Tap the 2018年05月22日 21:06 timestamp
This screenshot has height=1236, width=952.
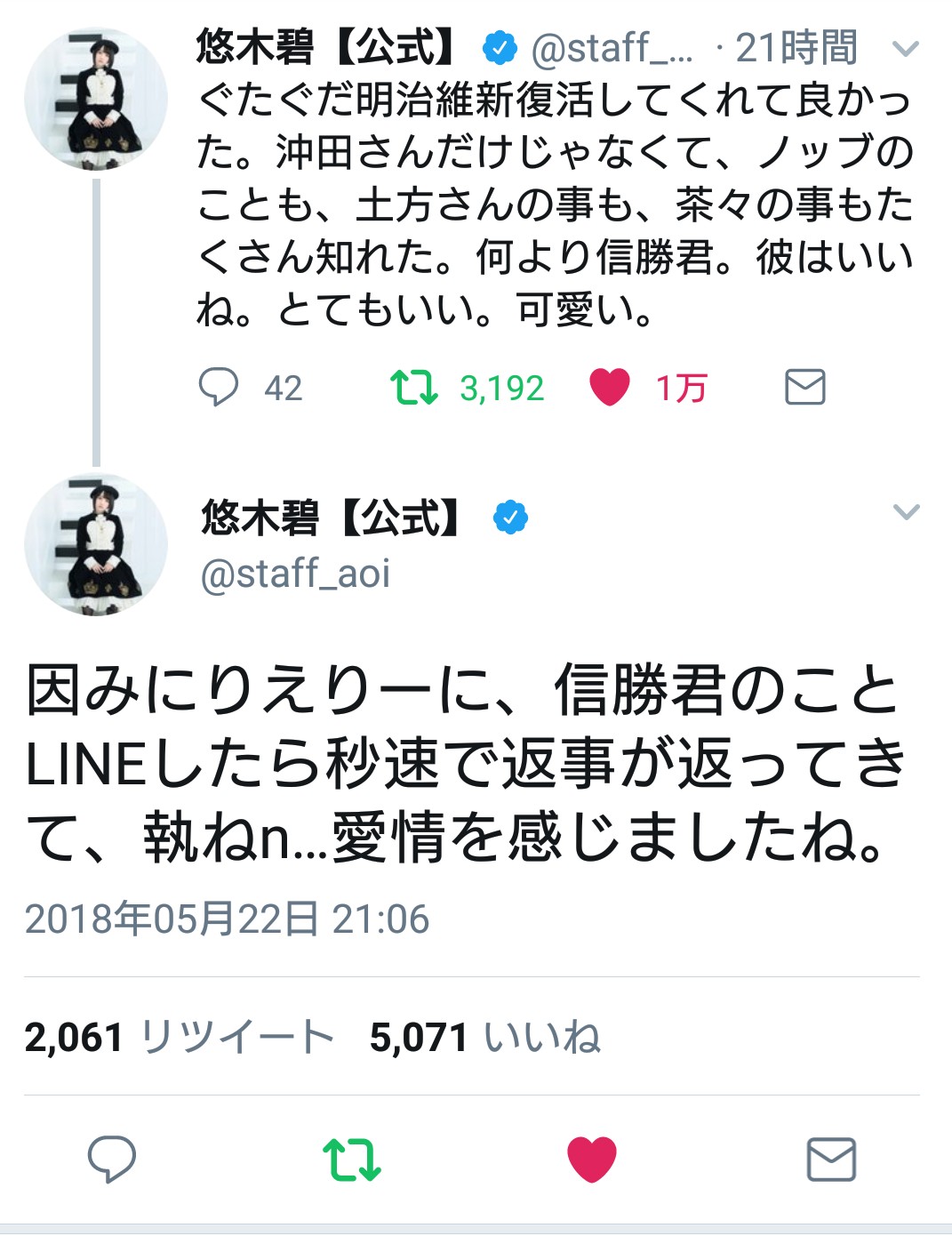coord(227,919)
